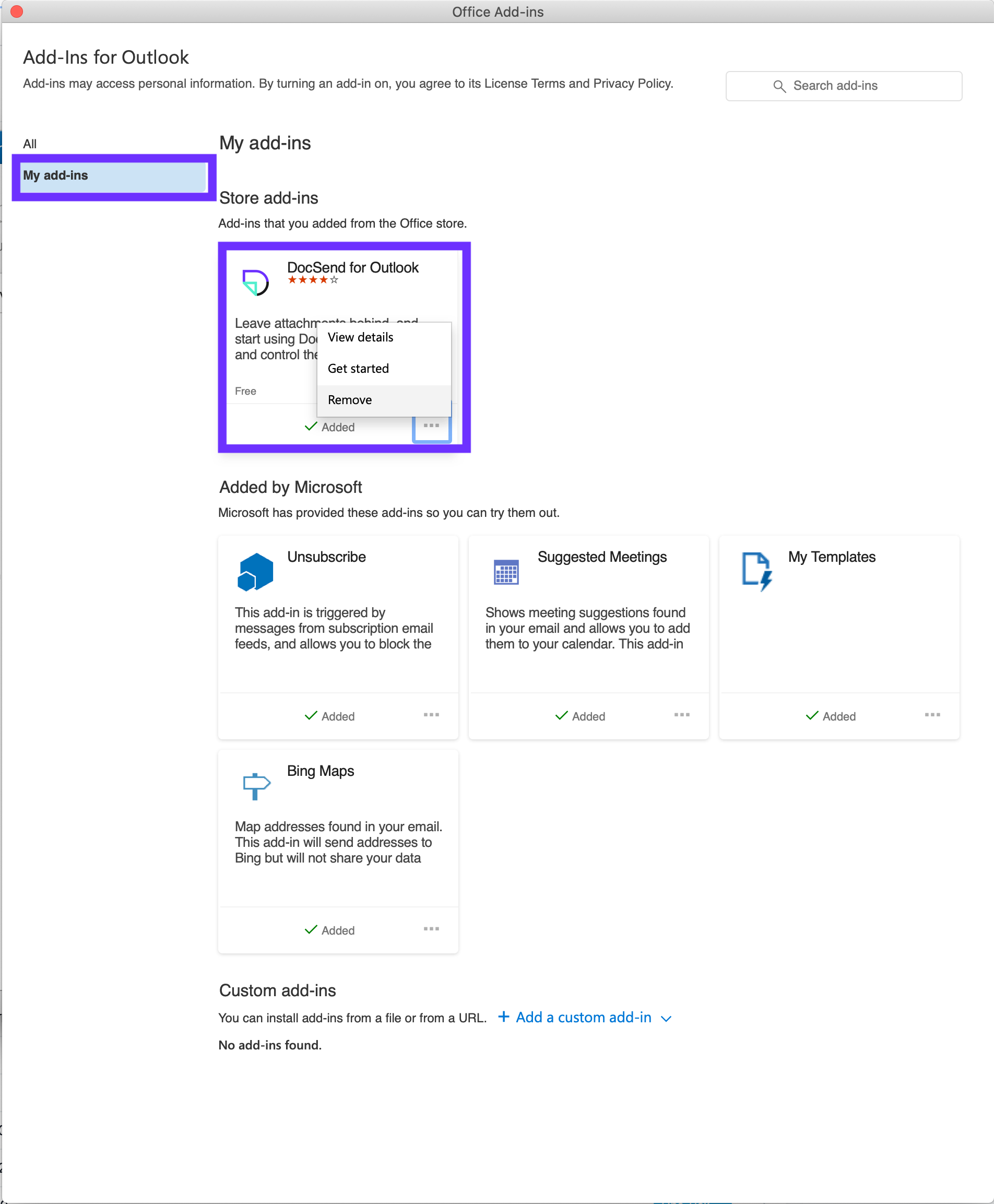Click the My Templates title
994x1204 pixels.
(832, 557)
